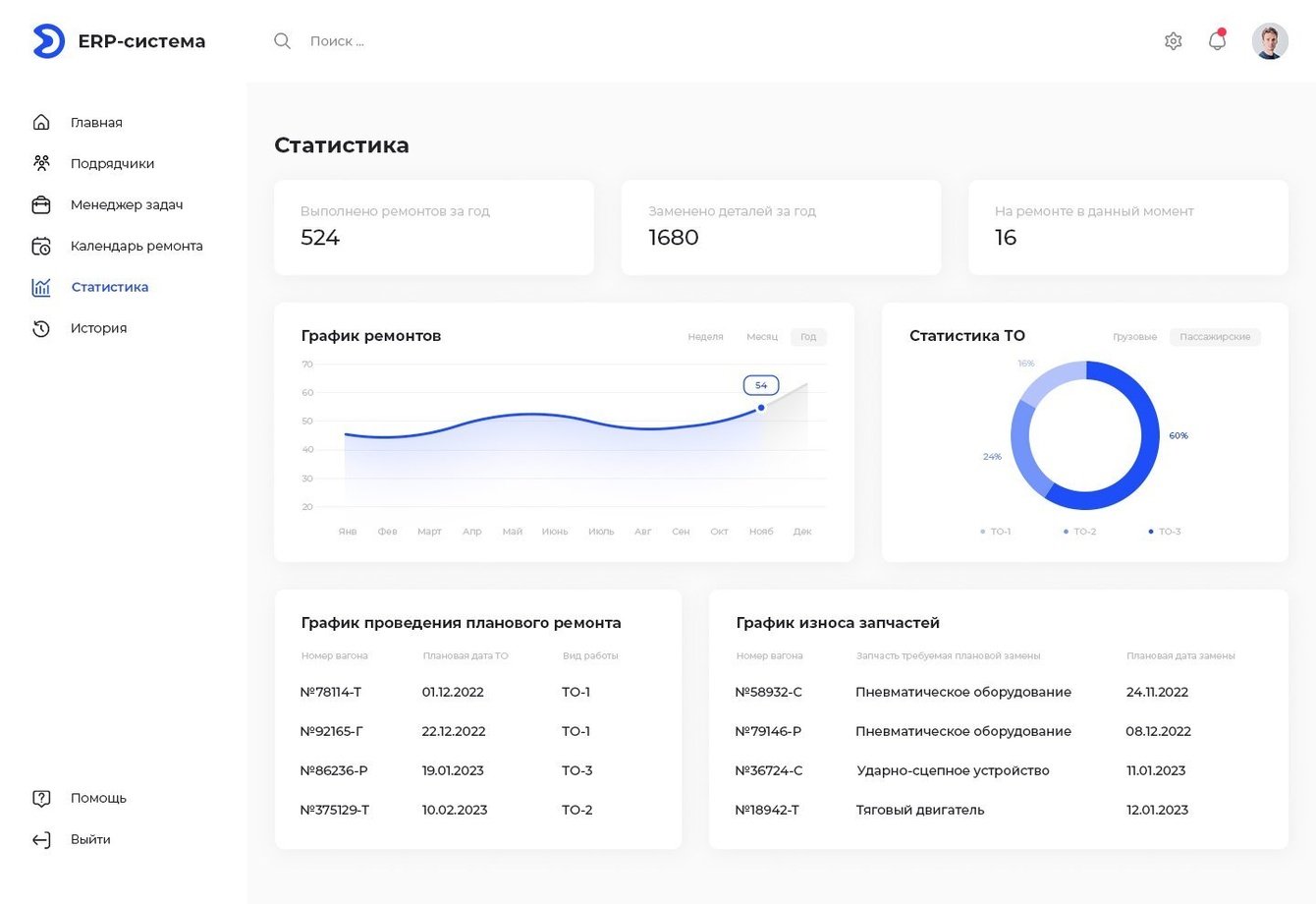Screen dimensions: 1316x904
Task: Click the search magnifier icon
Action: click(282, 41)
